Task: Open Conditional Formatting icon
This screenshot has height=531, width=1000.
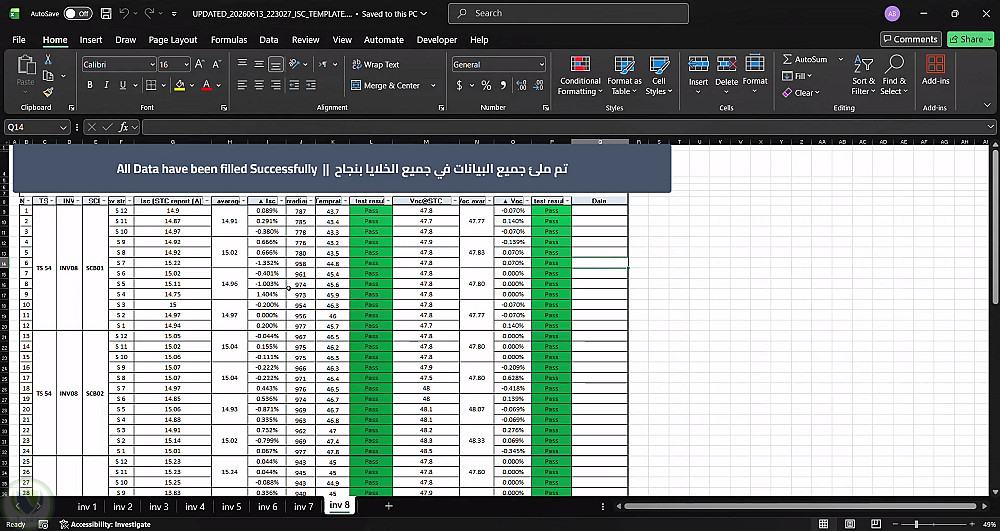Action: 580,64
